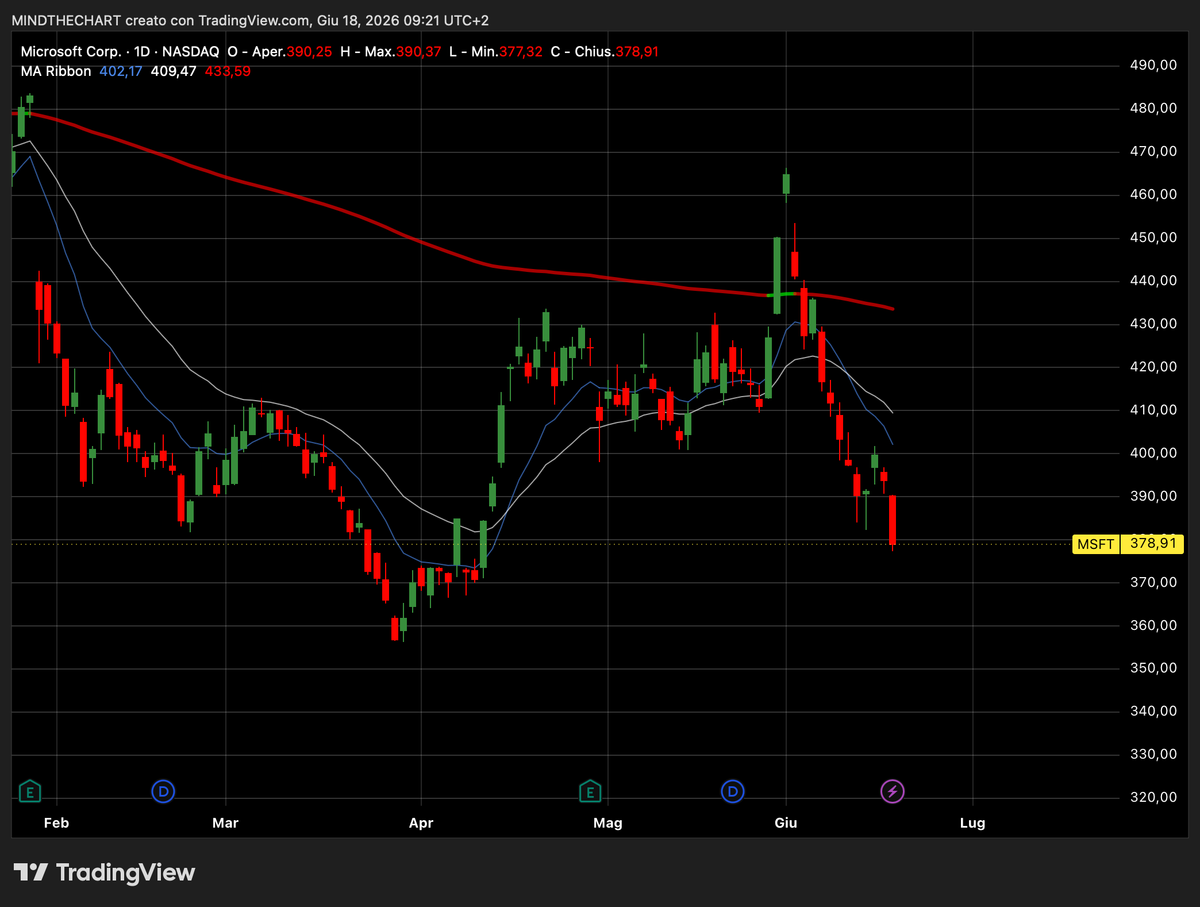The height and width of the screenshot is (907, 1200).
Task: Click the 330,00 price axis label
Action: [x=1152, y=754]
